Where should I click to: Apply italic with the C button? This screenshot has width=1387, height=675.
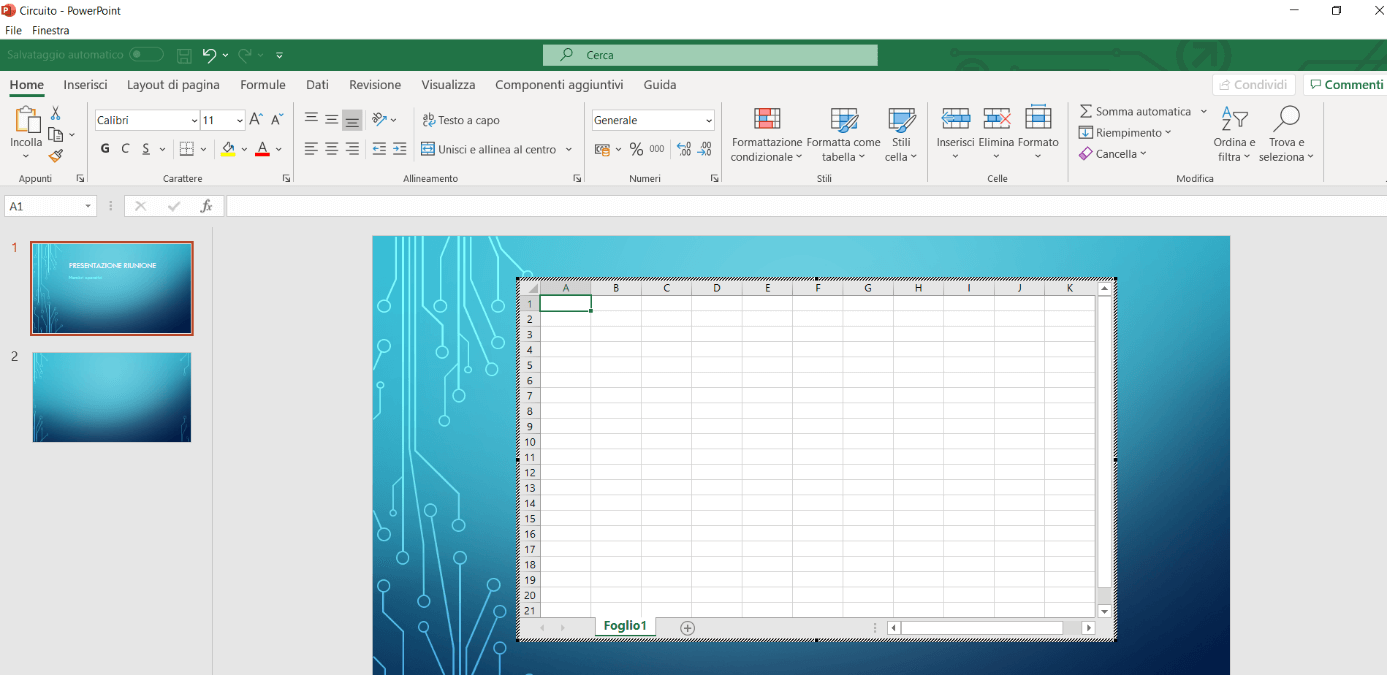click(x=125, y=149)
